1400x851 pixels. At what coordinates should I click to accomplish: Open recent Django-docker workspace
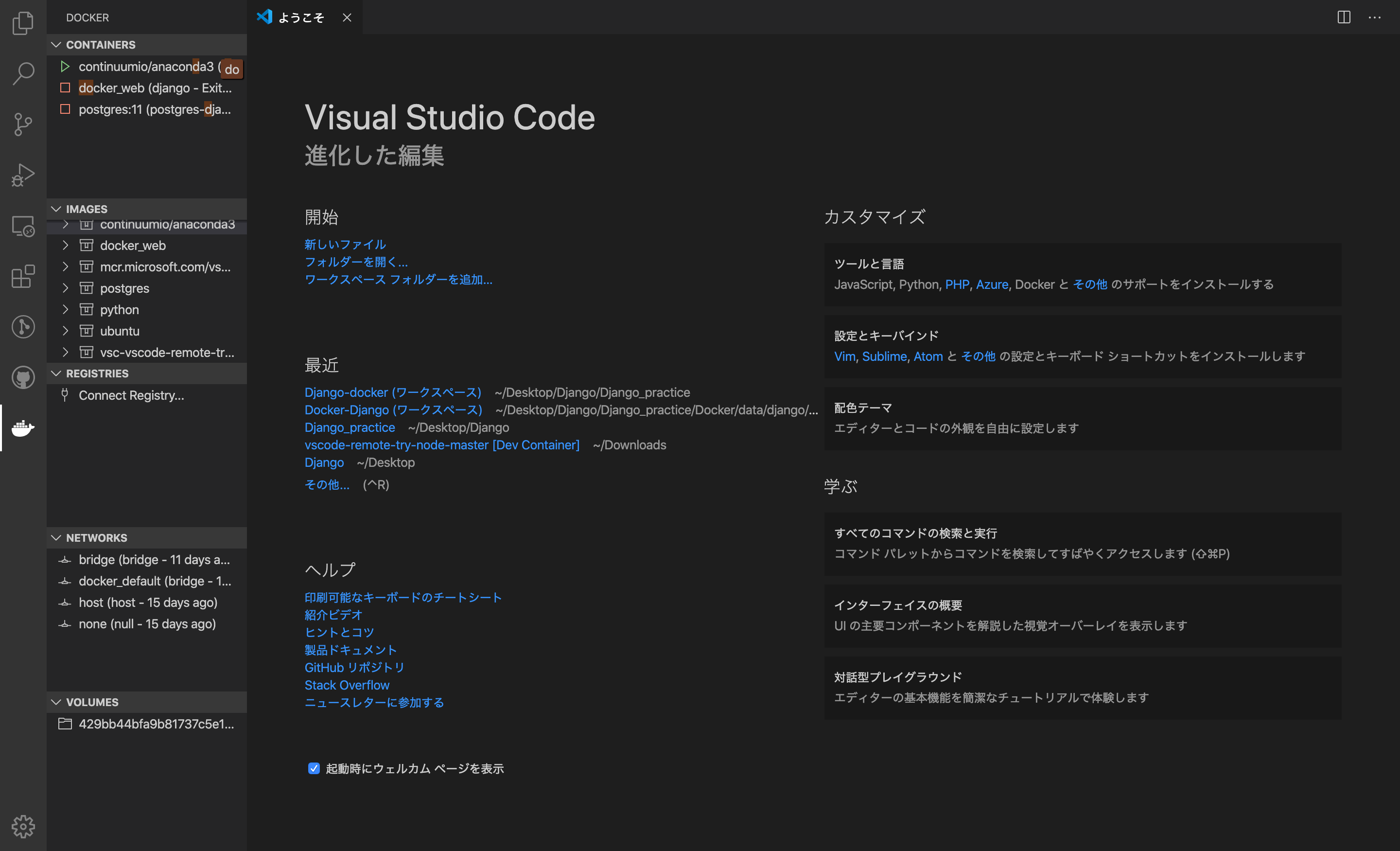[393, 392]
